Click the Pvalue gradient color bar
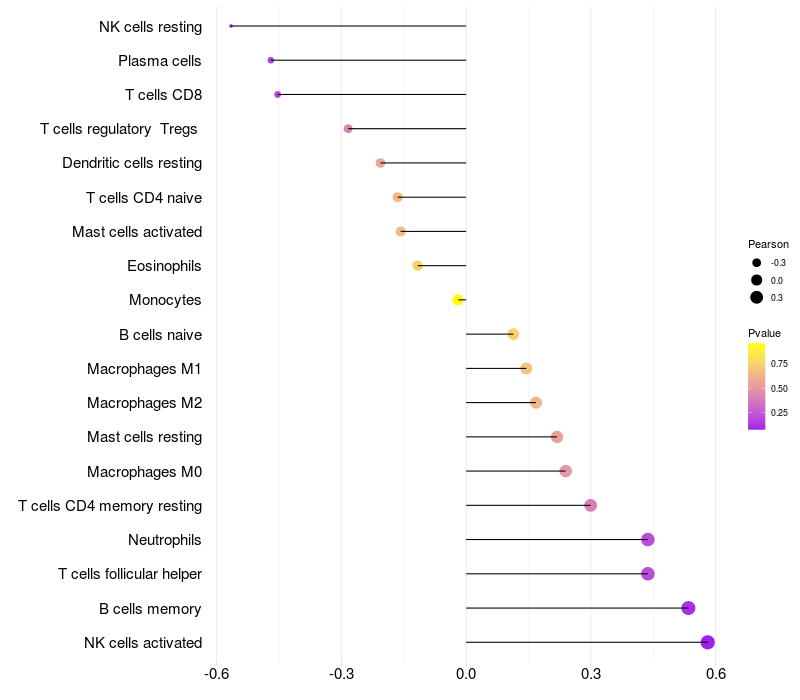 [x=756, y=387]
